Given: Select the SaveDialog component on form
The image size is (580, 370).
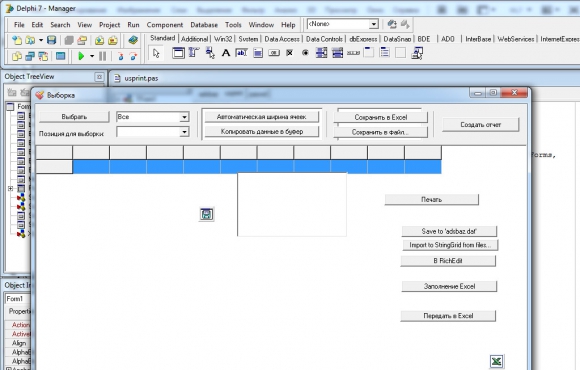Looking at the screenshot, I should pos(206,214).
